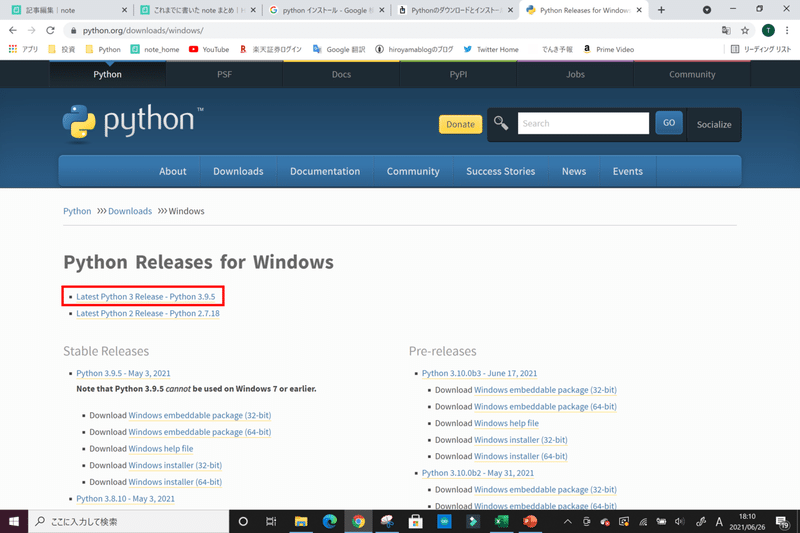
Task: Open the Python 3.9.5 - May 3, 2021 link
Action: click(x=123, y=373)
